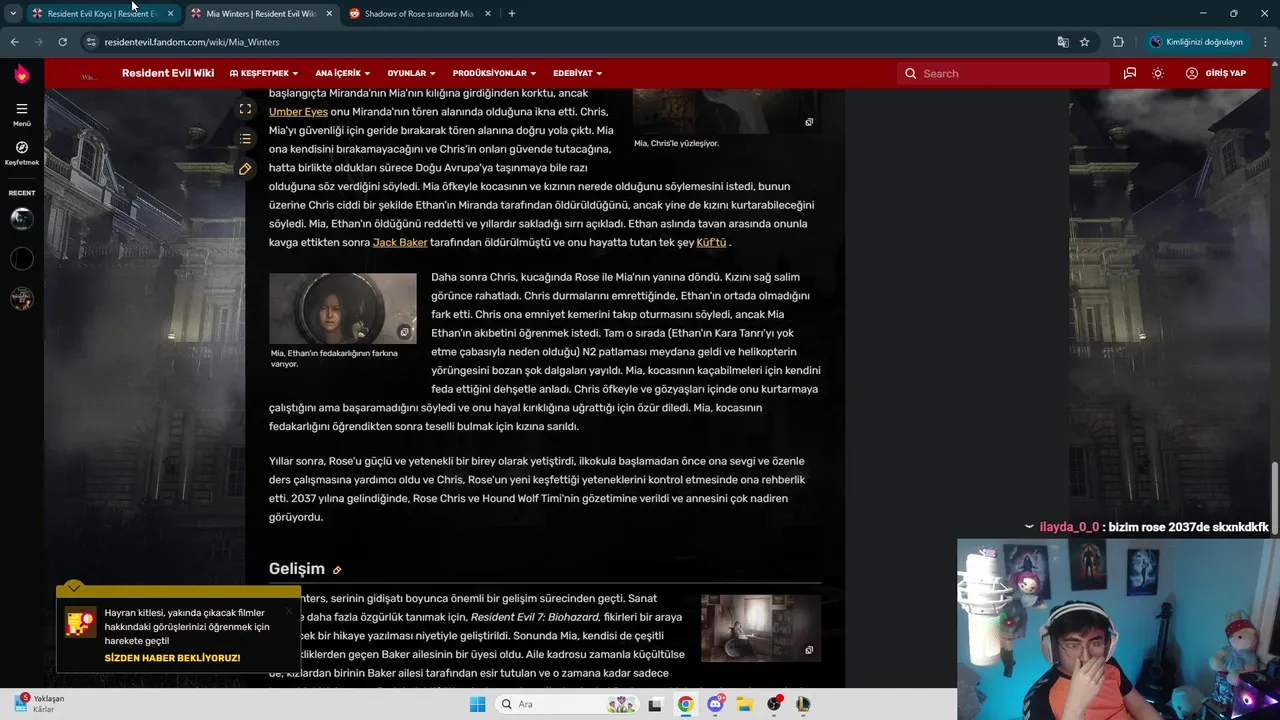Screen dimensions: 1280x720
Task: Open the Keşfetmek compass in sidebar
Action: [22, 147]
